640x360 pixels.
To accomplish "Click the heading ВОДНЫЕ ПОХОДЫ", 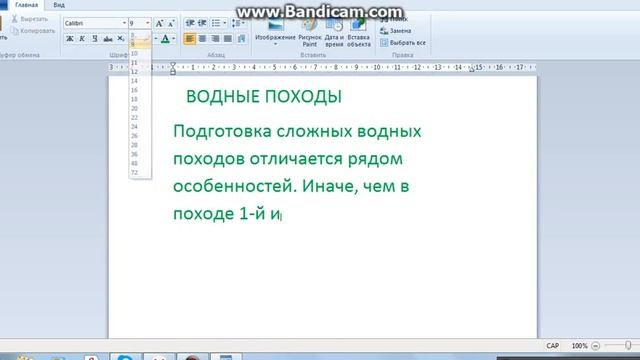I will [x=264, y=97].
